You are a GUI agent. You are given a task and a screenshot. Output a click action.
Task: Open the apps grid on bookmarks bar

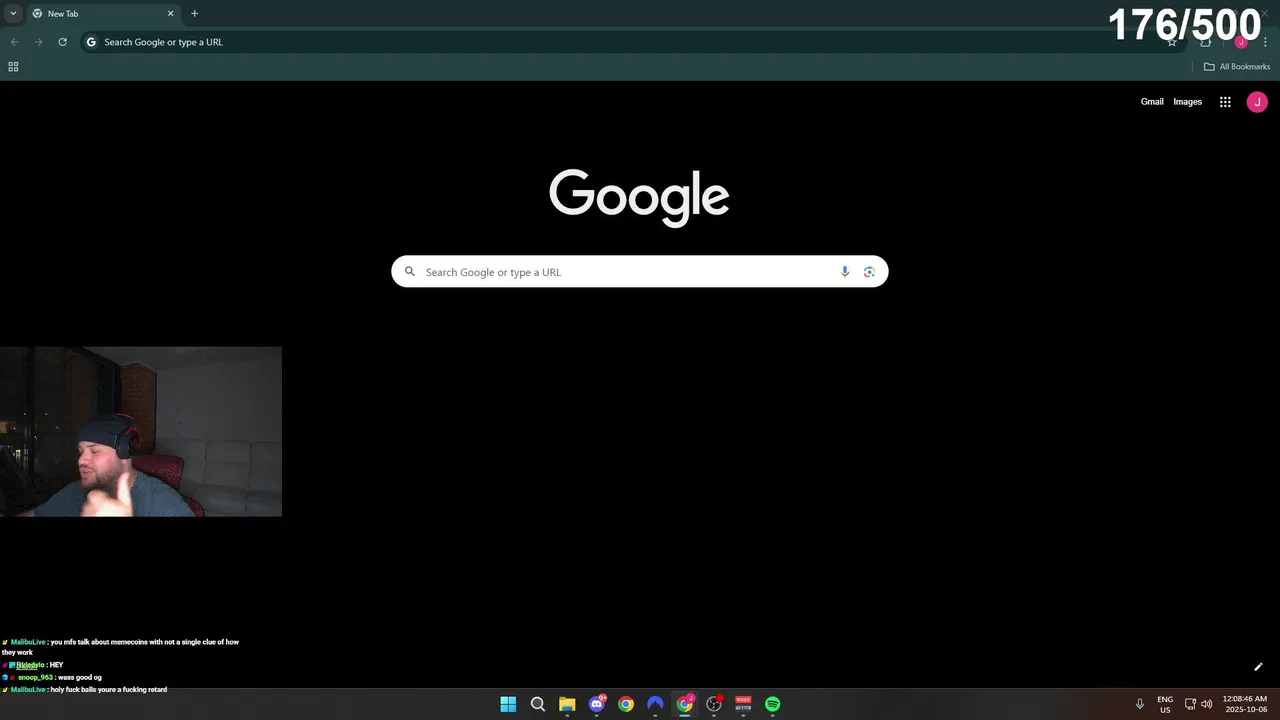point(13,67)
